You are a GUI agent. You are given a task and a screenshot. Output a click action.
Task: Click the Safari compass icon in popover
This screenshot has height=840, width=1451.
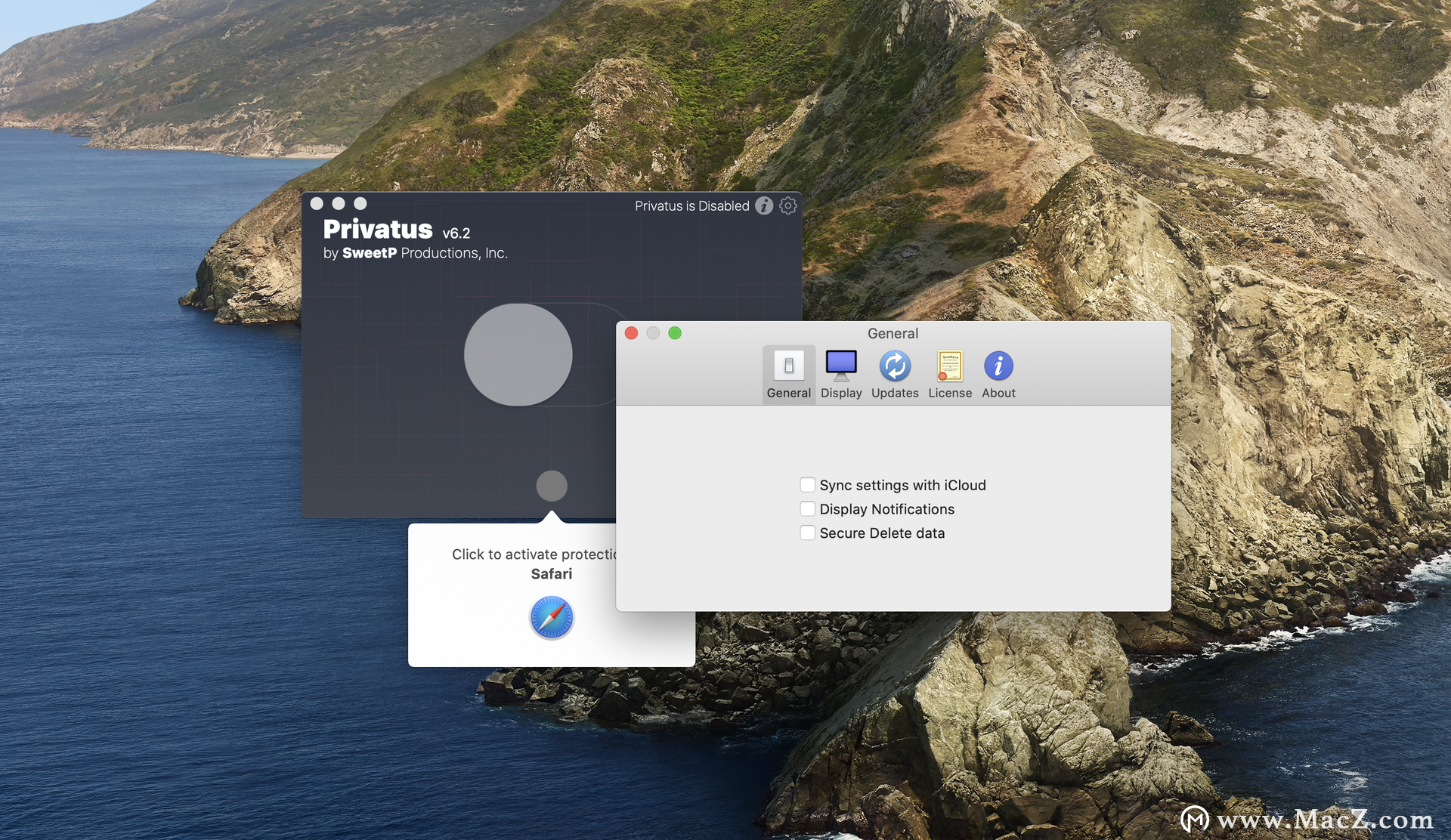[552, 618]
